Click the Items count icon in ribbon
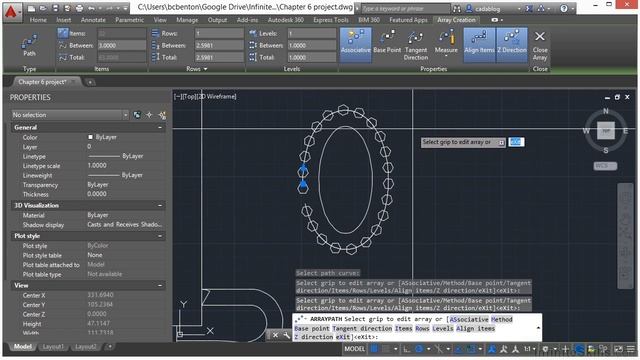The image size is (640, 360). coord(63,33)
